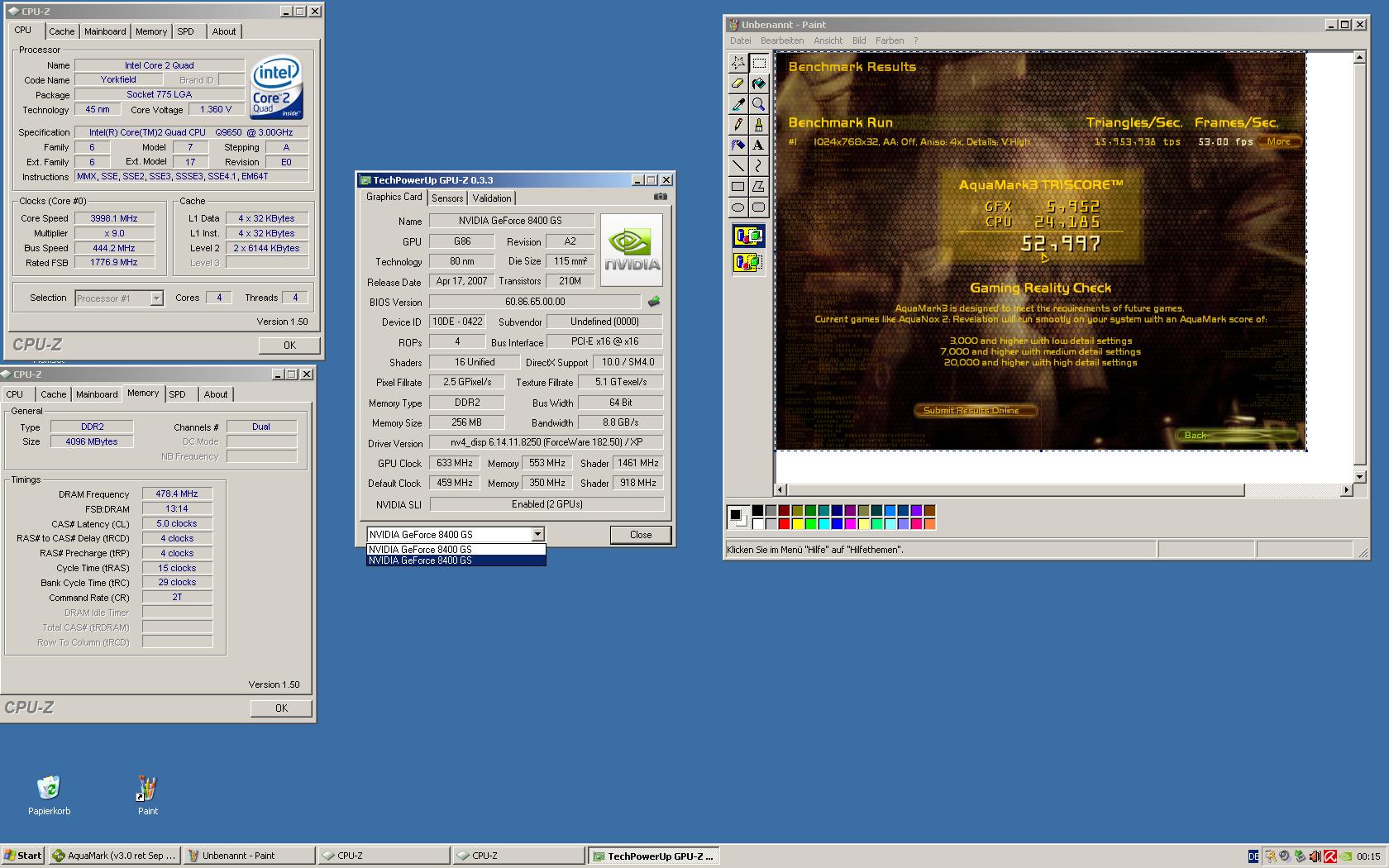This screenshot has width=1389, height=868.
Task: Pick the Rectangle shape tool
Action: point(737,187)
